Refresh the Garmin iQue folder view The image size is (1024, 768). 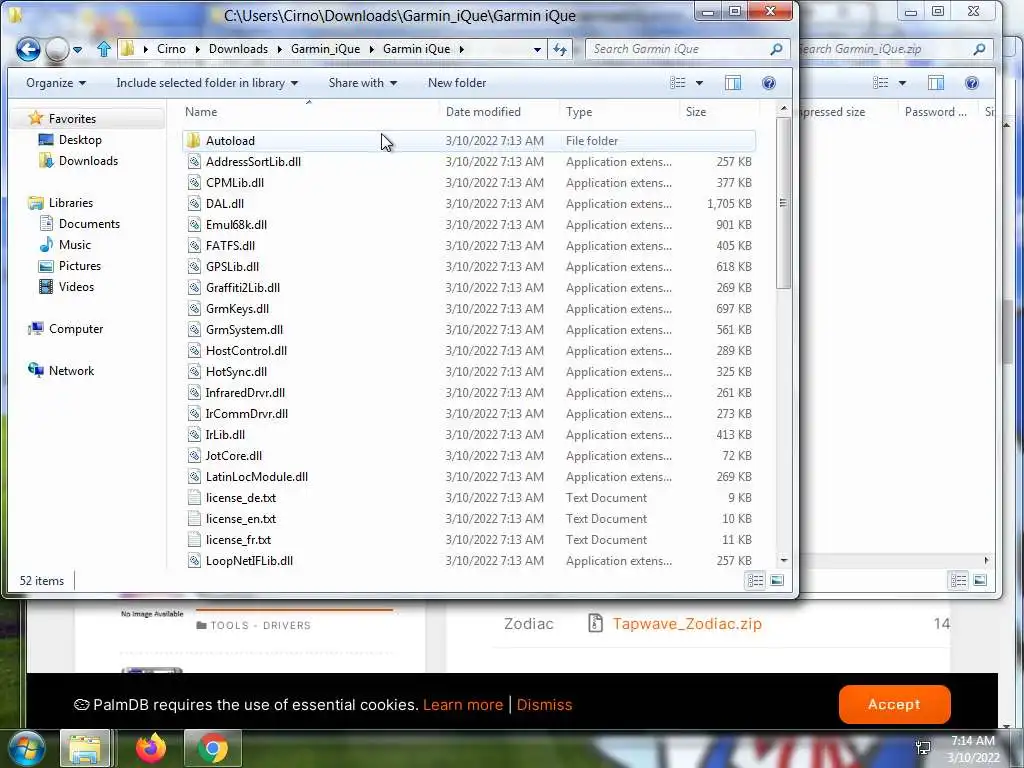560,49
